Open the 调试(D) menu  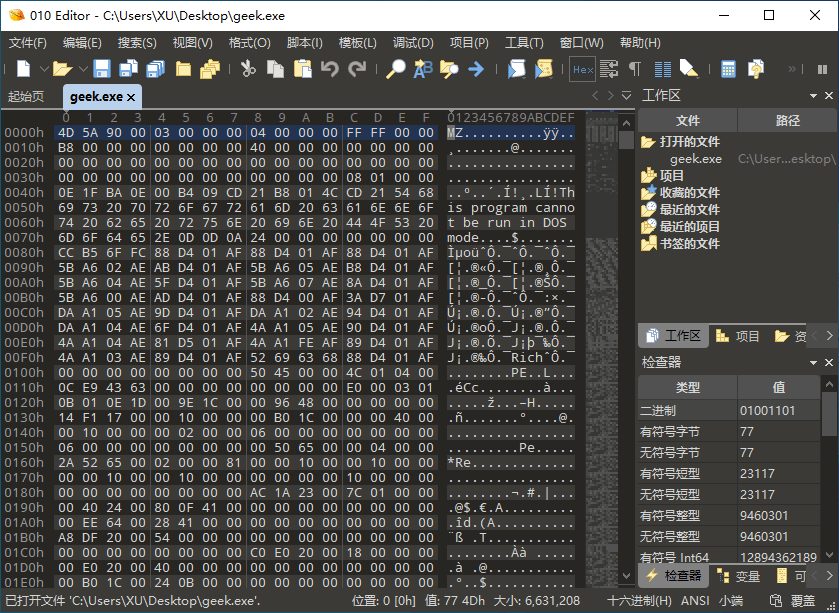point(413,43)
